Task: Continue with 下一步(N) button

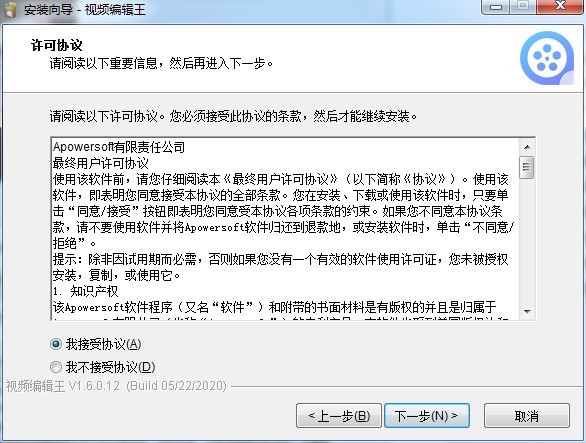Action: point(427,415)
